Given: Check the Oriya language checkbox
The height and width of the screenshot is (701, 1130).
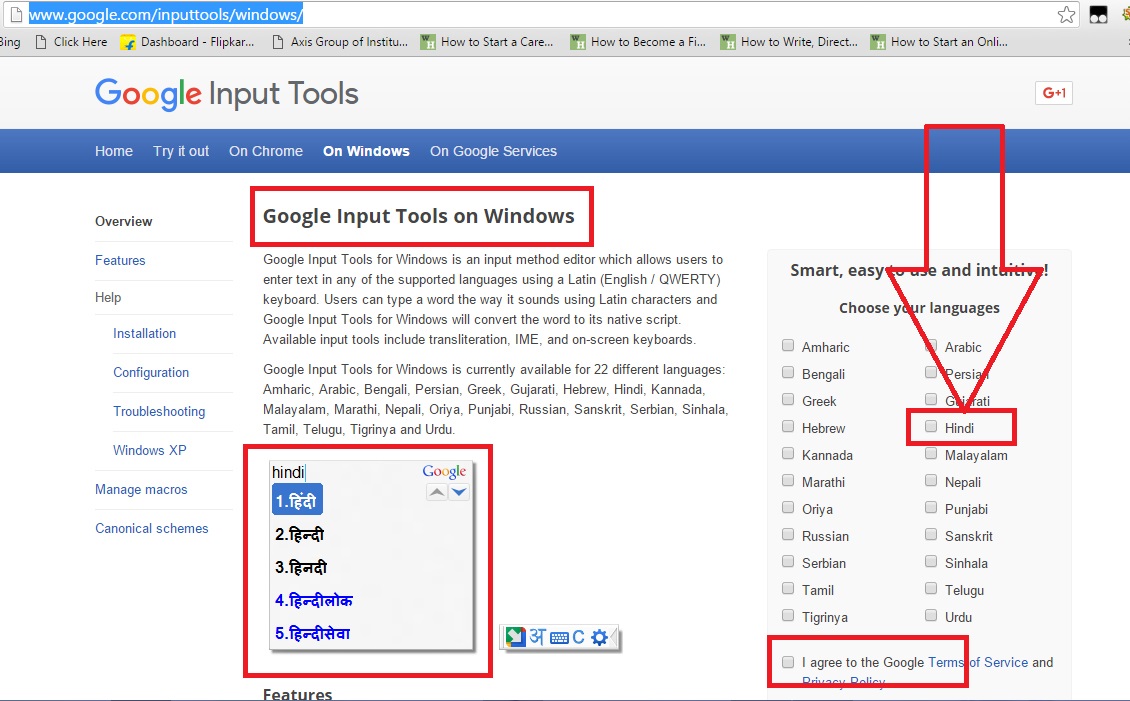Looking at the screenshot, I should click(788, 507).
